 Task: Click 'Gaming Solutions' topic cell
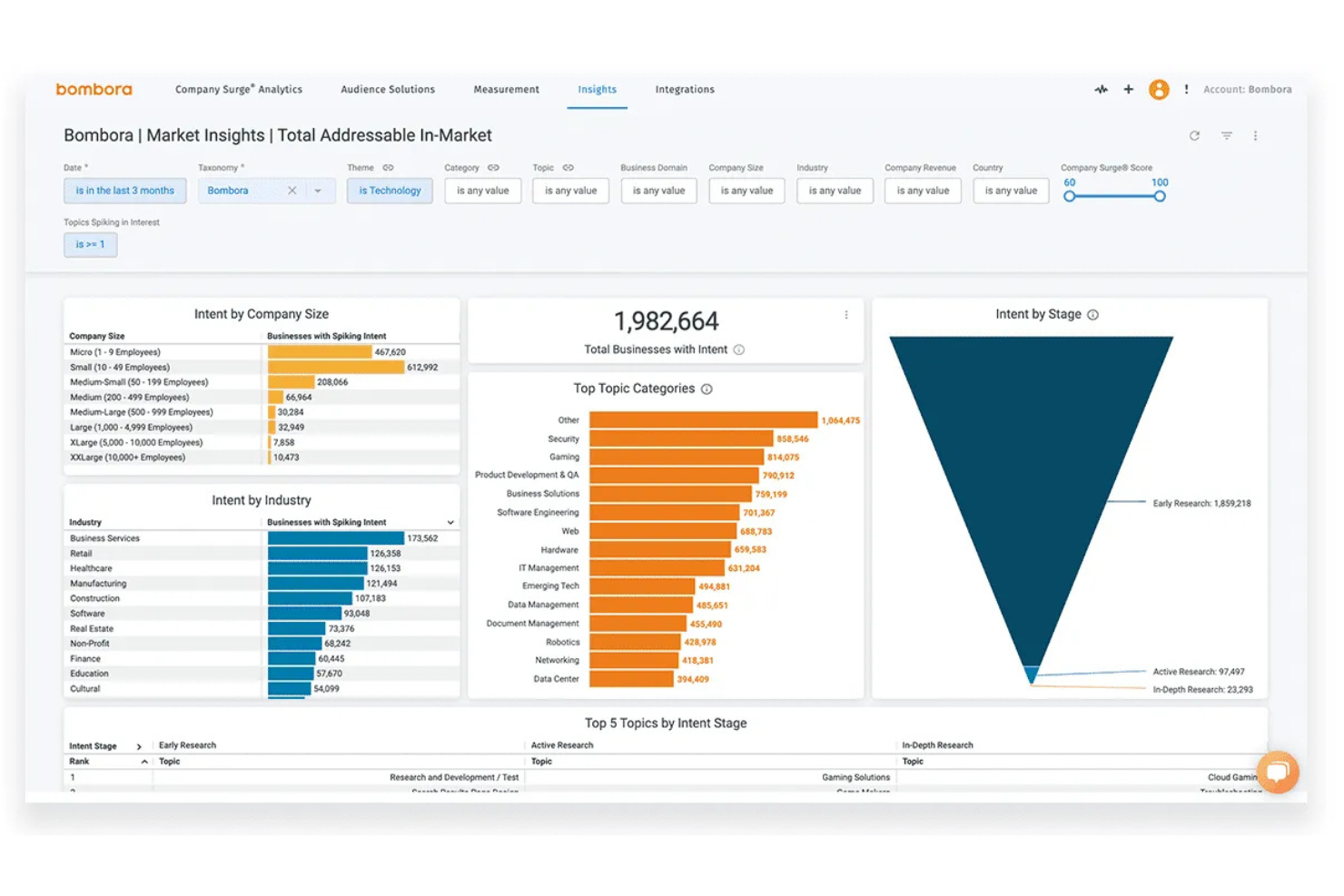coord(855,778)
